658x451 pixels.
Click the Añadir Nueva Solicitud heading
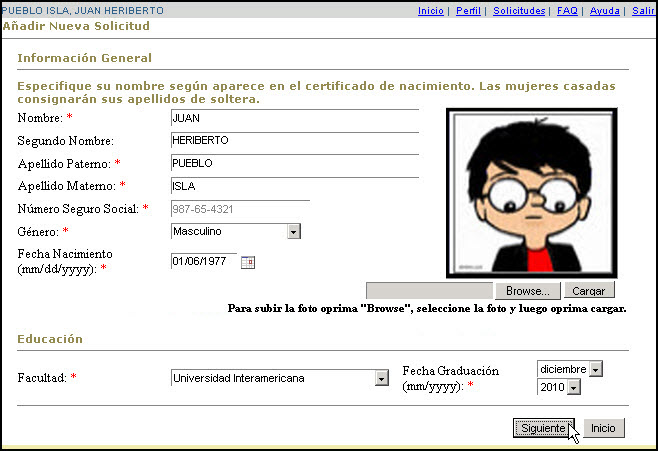76,26
